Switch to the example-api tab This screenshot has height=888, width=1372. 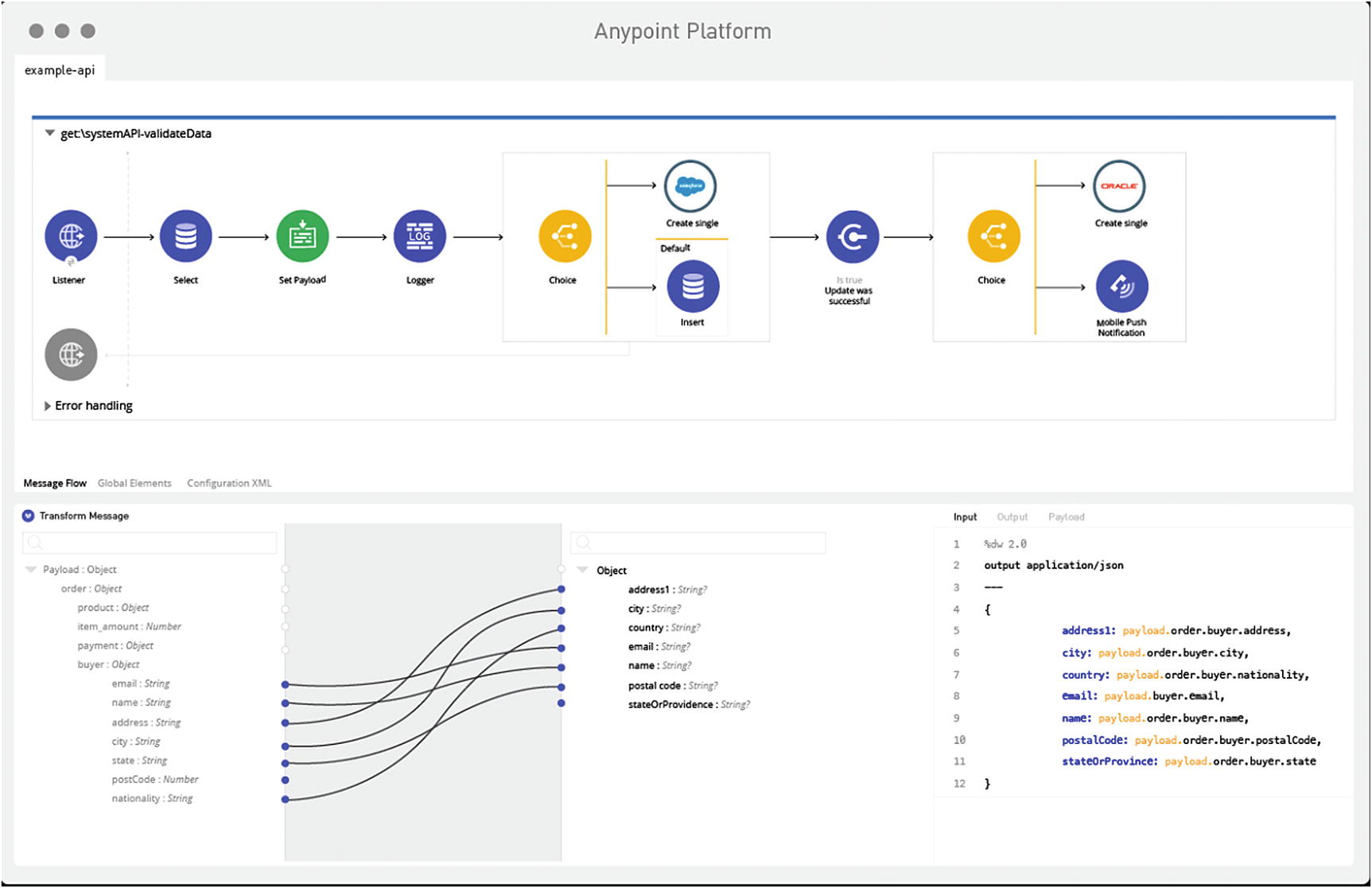[60, 70]
